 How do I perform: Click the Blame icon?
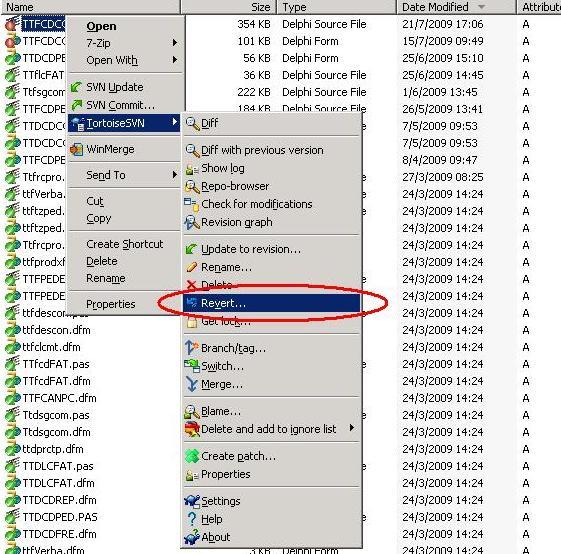[x=192, y=412]
